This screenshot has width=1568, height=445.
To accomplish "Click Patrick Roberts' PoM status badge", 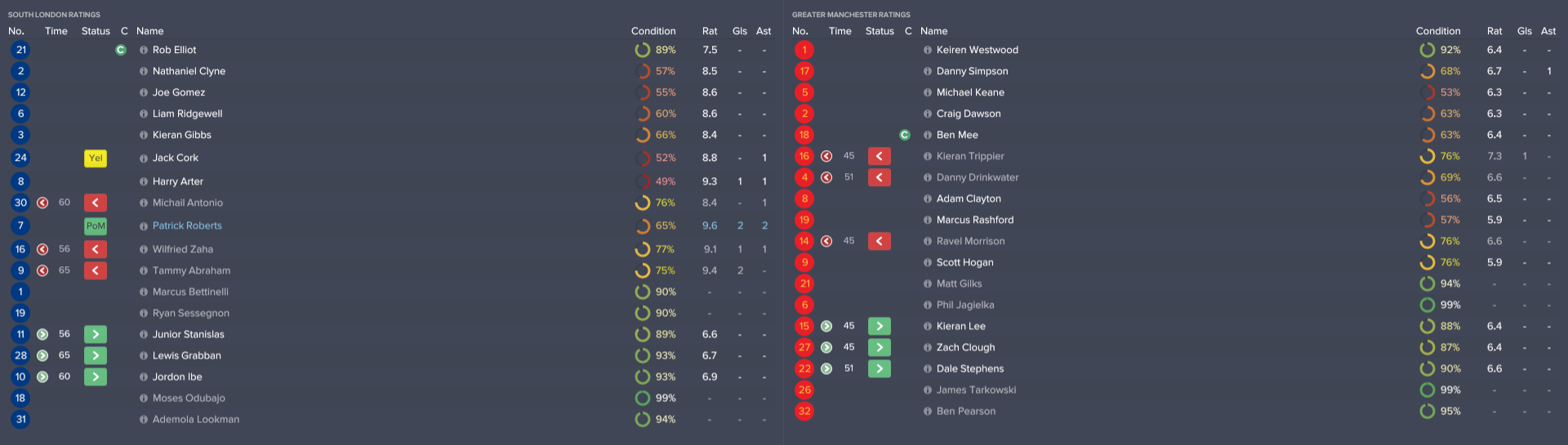I will click(96, 226).
